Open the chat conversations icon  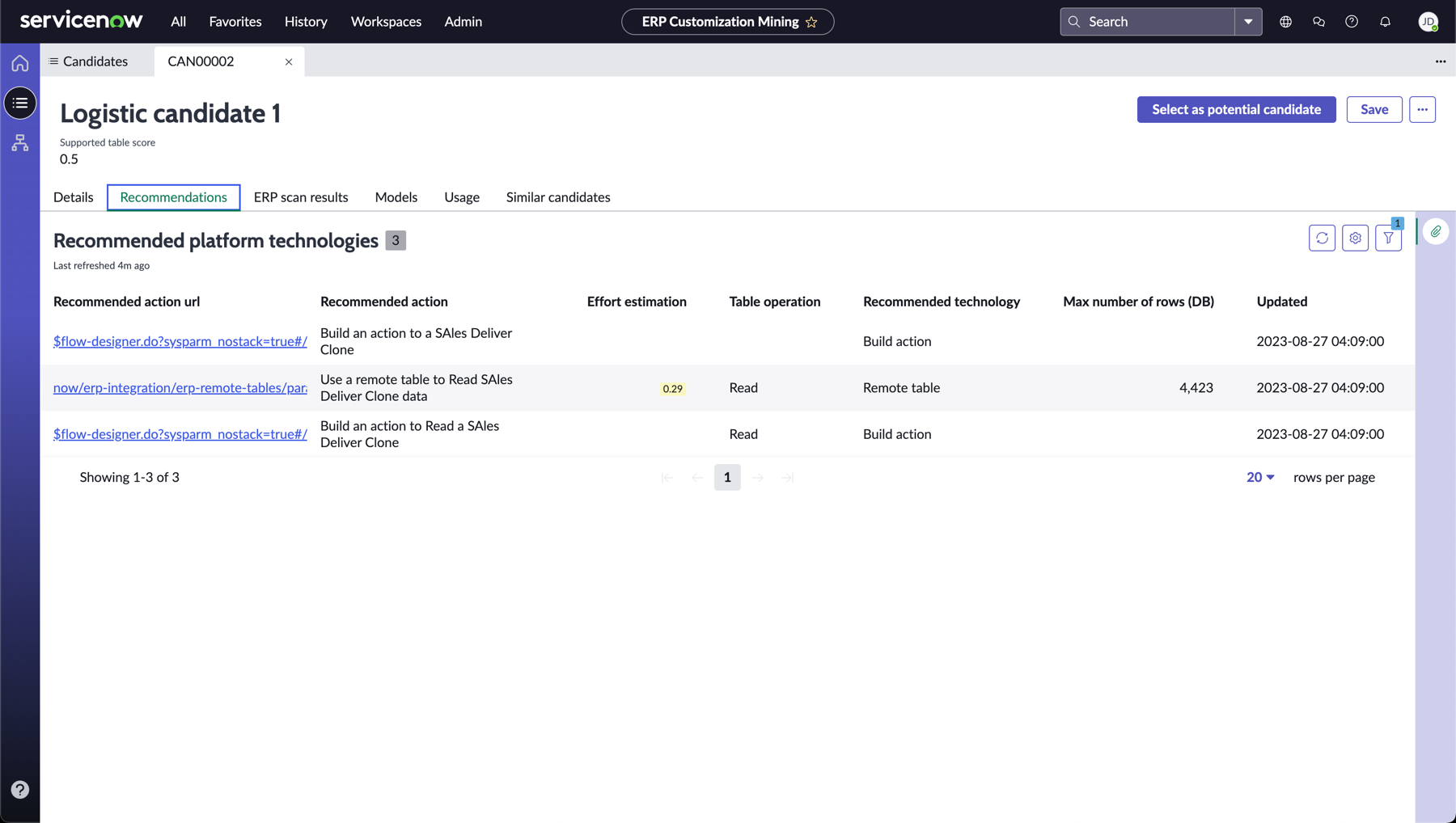coord(1318,22)
